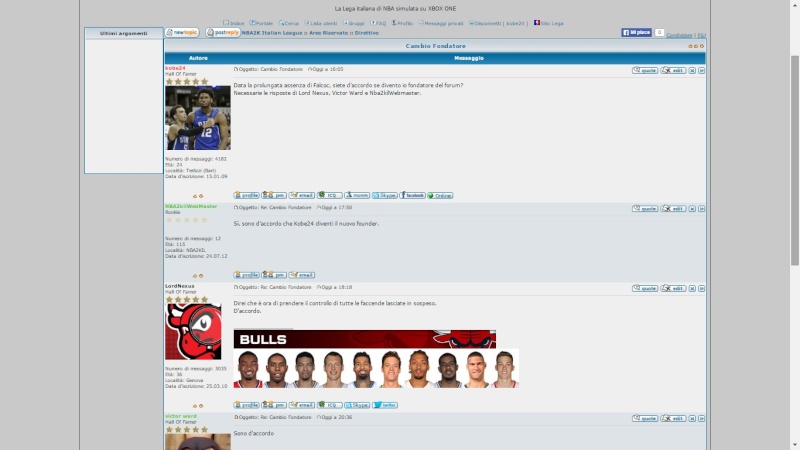The height and width of the screenshot is (450, 800).
Task: Open the Cerca menu link
Action: pyautogui.click(x=289, y=23)
